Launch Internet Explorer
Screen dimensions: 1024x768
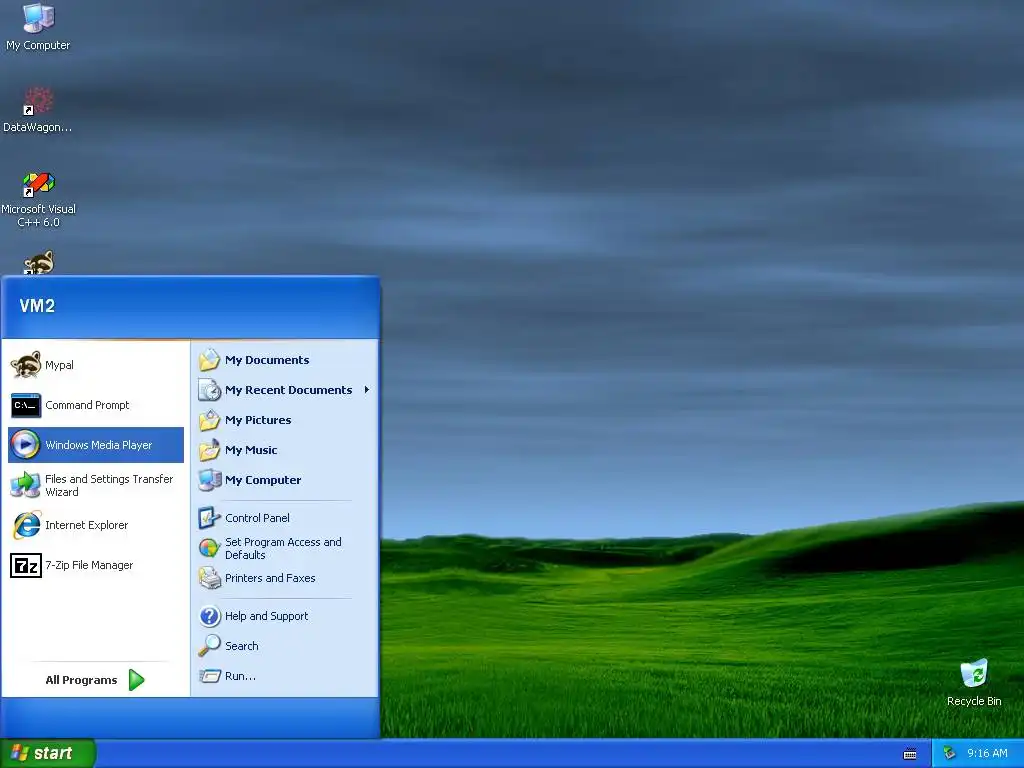(x=95, y=525)
